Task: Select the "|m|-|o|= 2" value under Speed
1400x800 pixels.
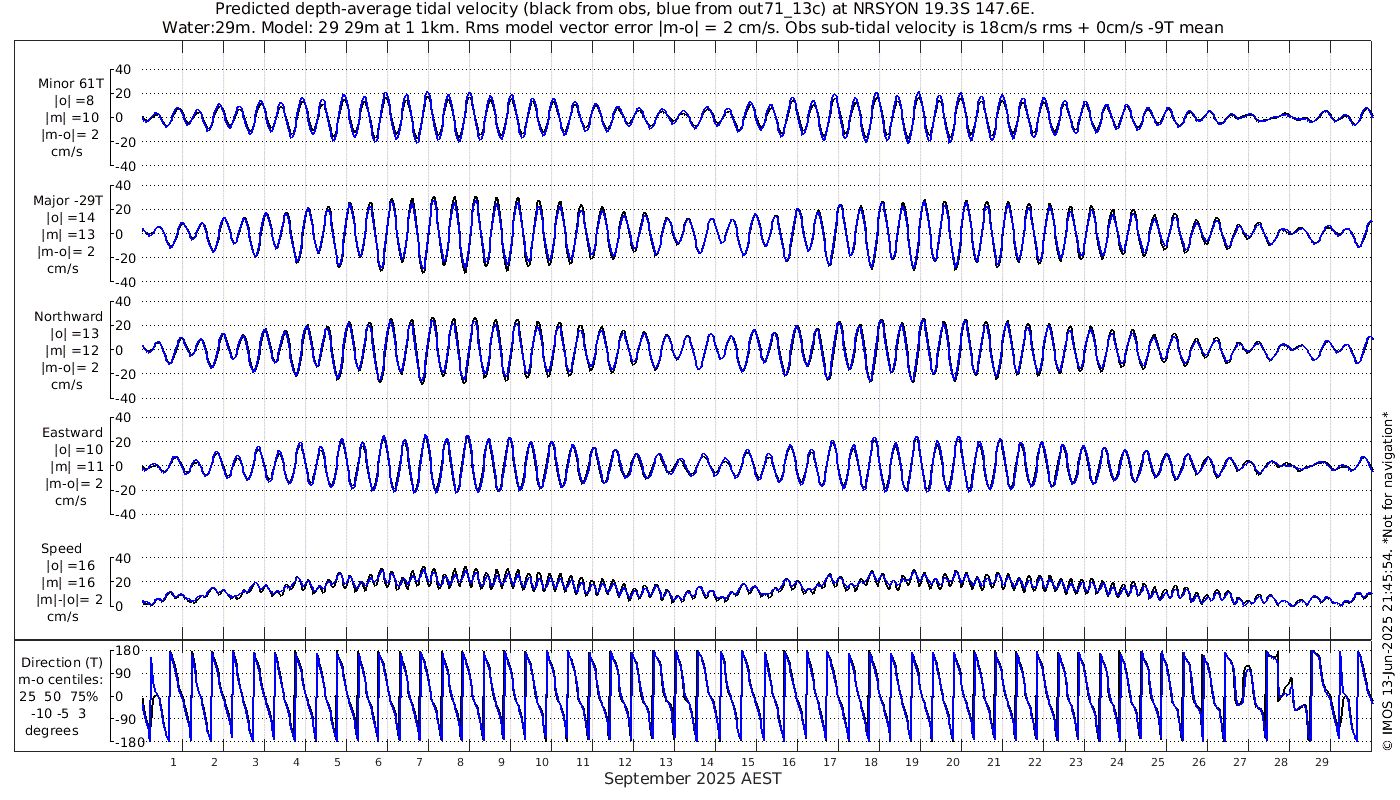Action: coord(68,600)
